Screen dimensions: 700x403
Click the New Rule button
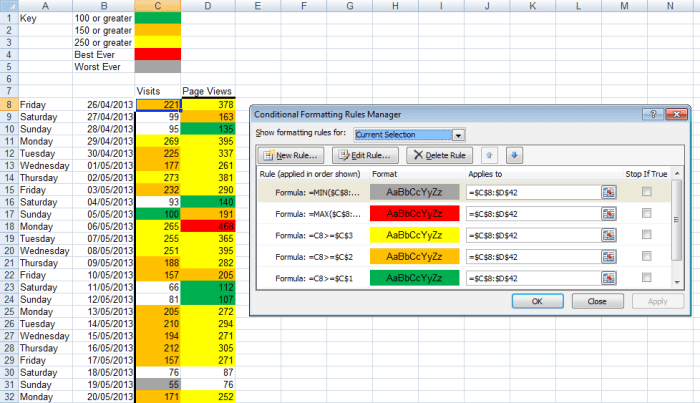click(290, 155)
